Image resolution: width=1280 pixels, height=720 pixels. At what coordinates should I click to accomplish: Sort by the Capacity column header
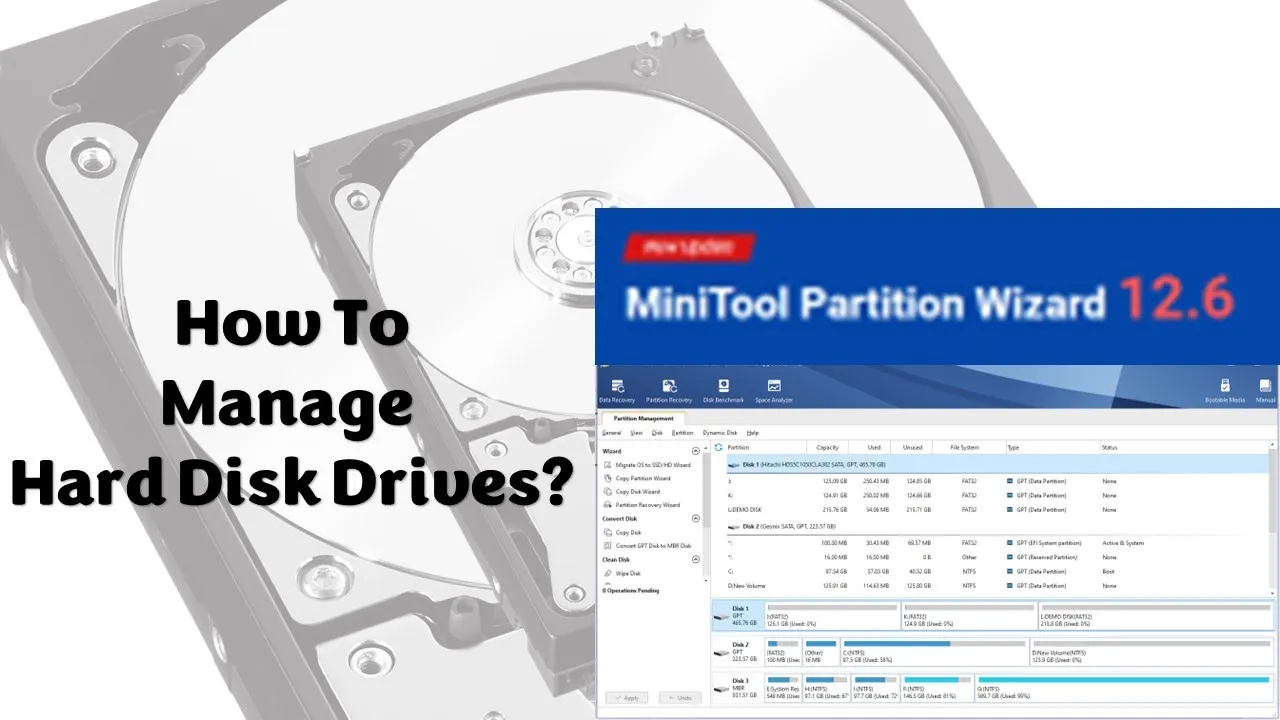[828, 447]
